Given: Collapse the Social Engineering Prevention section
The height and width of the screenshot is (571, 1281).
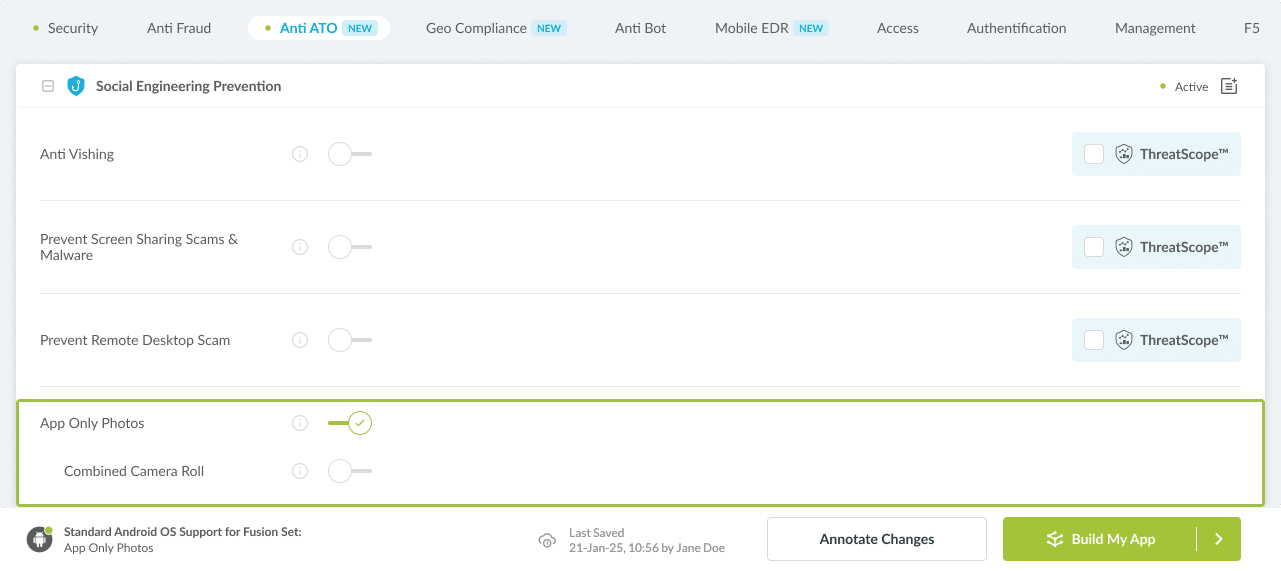Looking at the screenshot, I should coord(48,86).
